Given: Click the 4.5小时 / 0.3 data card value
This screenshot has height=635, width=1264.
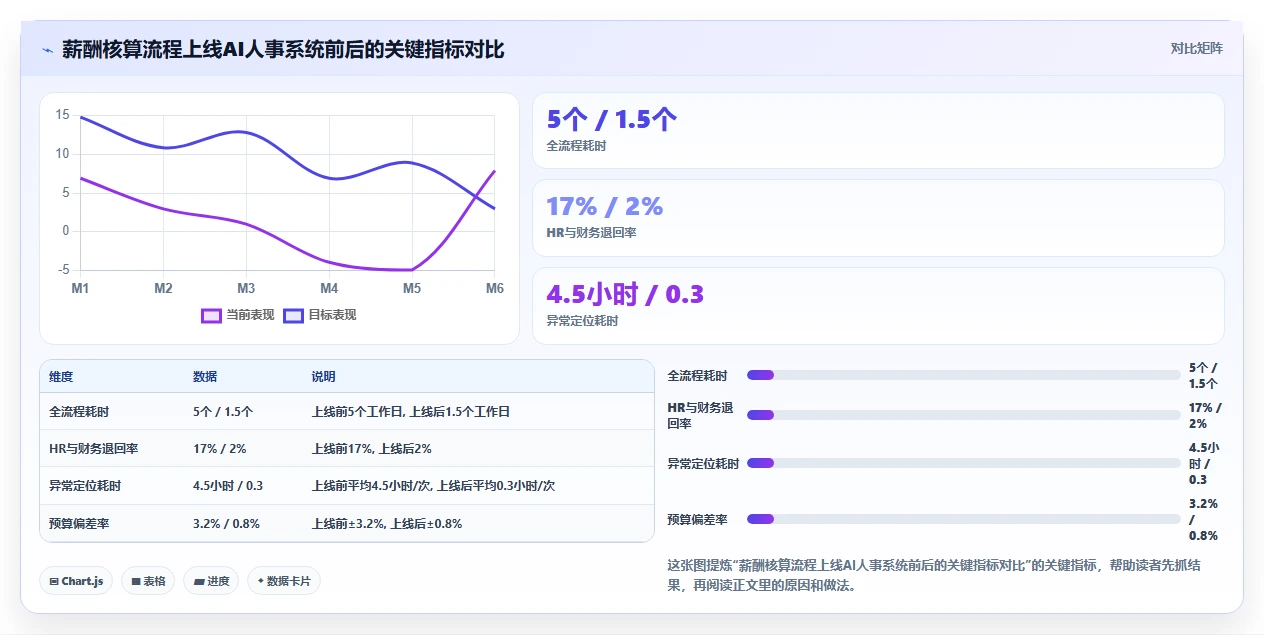Looking at the screenshot, I should click(x=625, y=294).
